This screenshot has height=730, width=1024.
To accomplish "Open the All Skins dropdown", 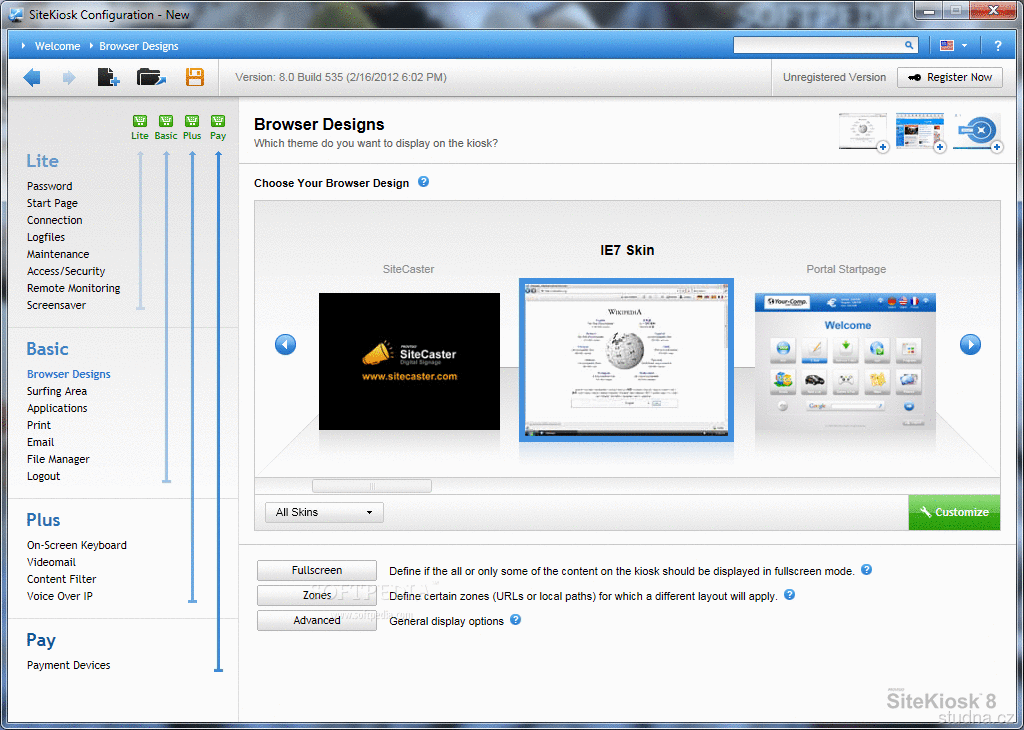I will pyautogui.click(x=324, y=512).
